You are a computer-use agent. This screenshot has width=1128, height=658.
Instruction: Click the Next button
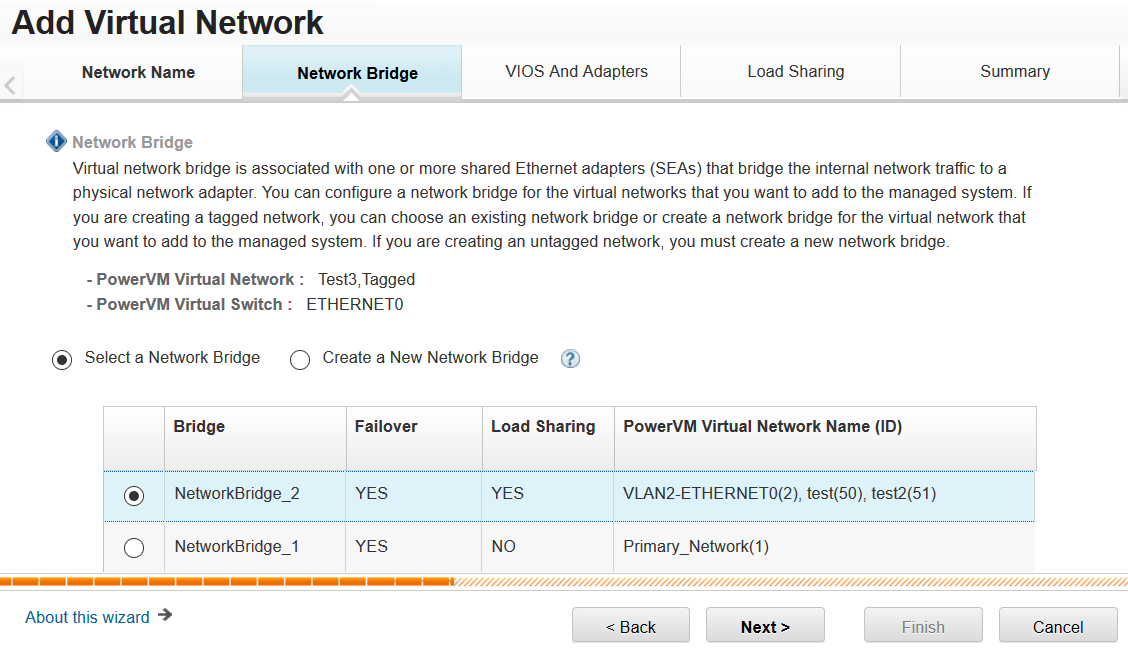pos(765,626)
